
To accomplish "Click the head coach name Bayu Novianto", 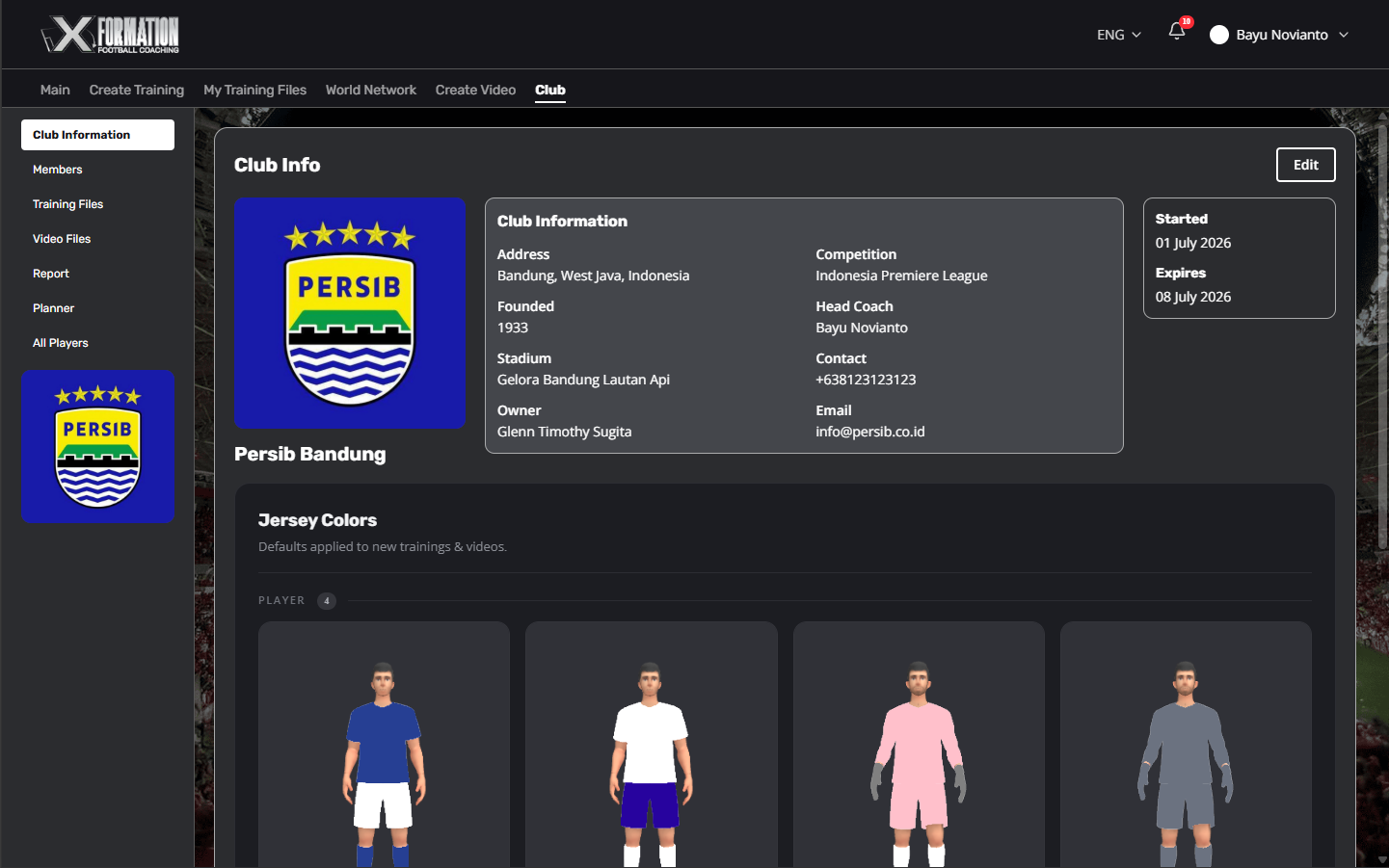I will tap(862, 328).
